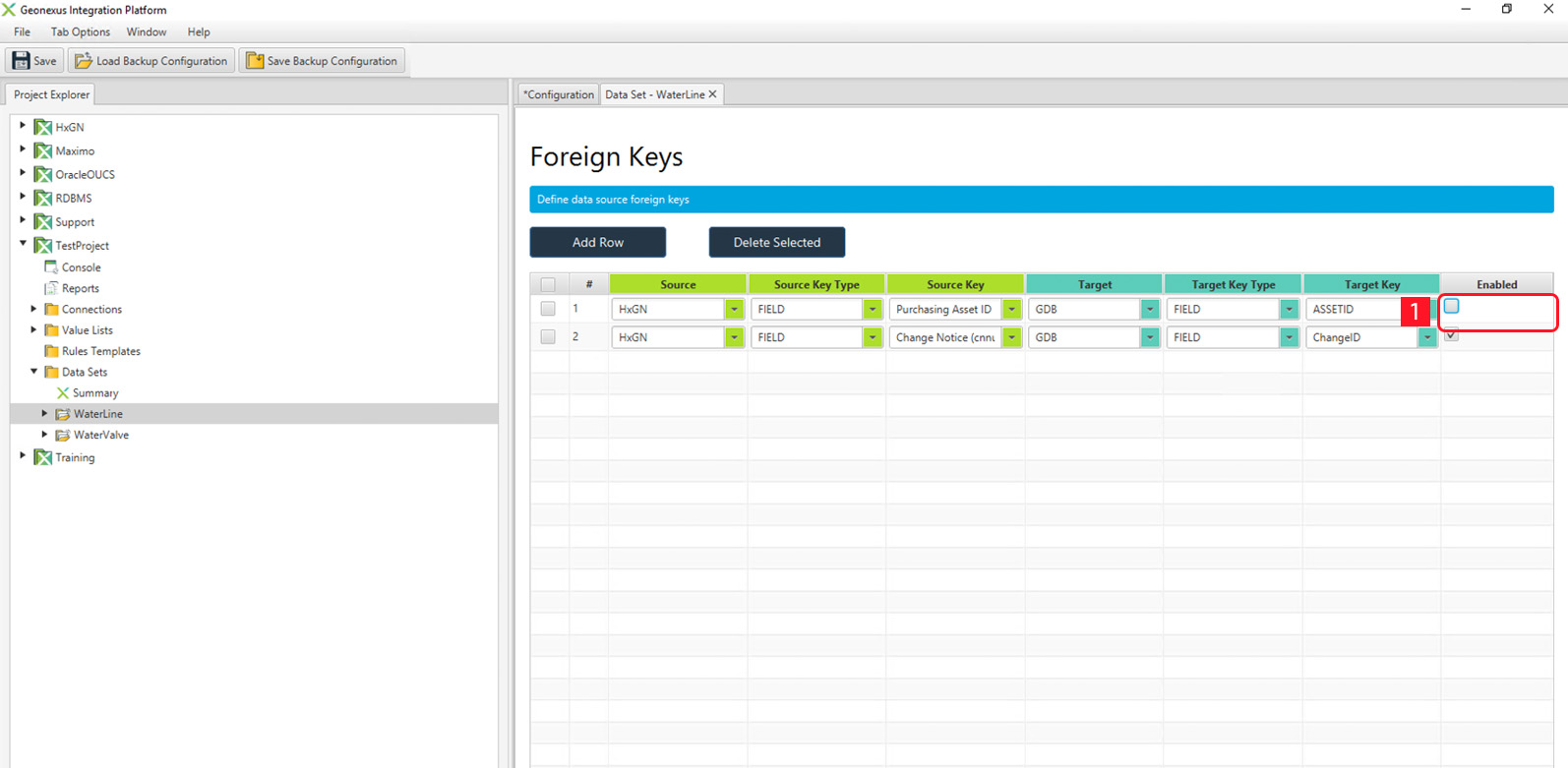Tick the select checkbox for row 2
The width and height of the screenshot is (1568, 768).
548,336
